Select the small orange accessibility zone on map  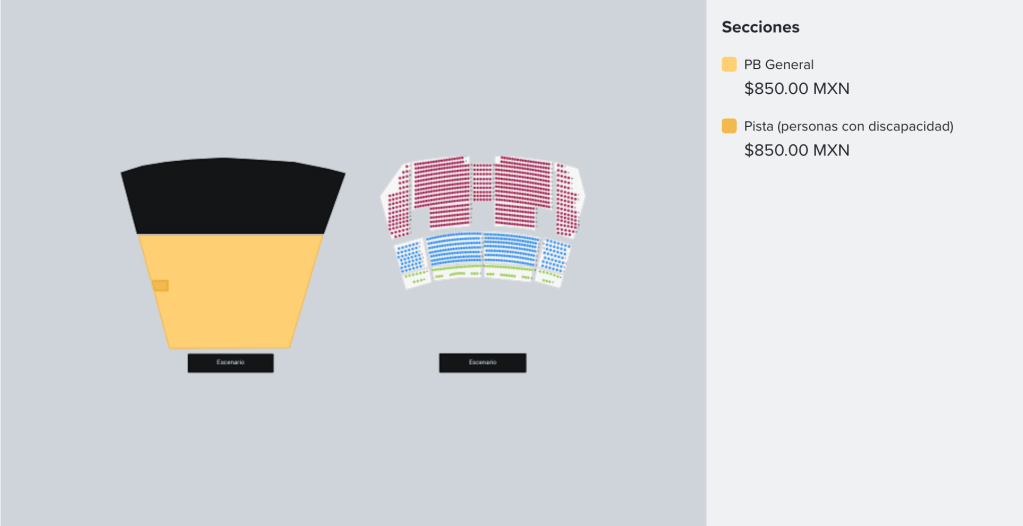click(x=160, y=286)
